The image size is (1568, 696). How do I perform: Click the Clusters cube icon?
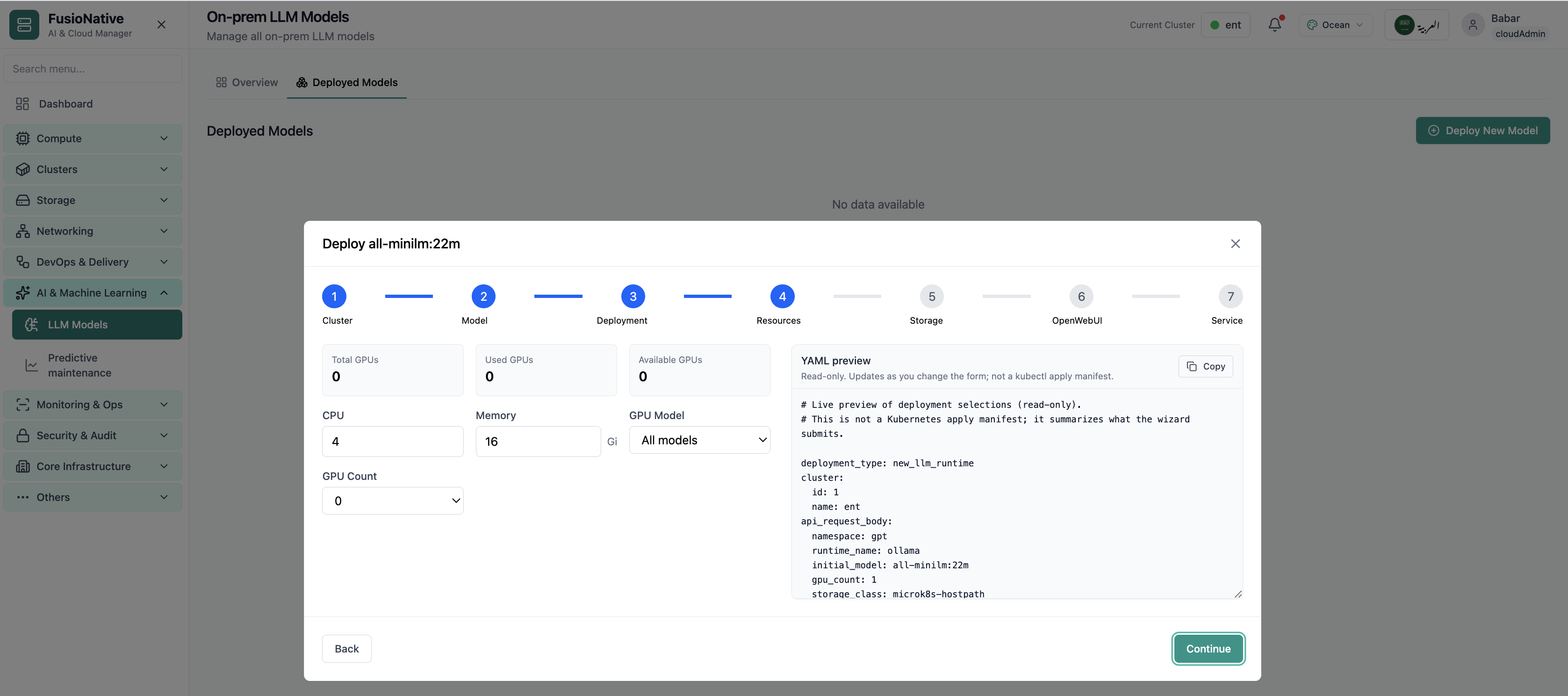coord(22,169)
